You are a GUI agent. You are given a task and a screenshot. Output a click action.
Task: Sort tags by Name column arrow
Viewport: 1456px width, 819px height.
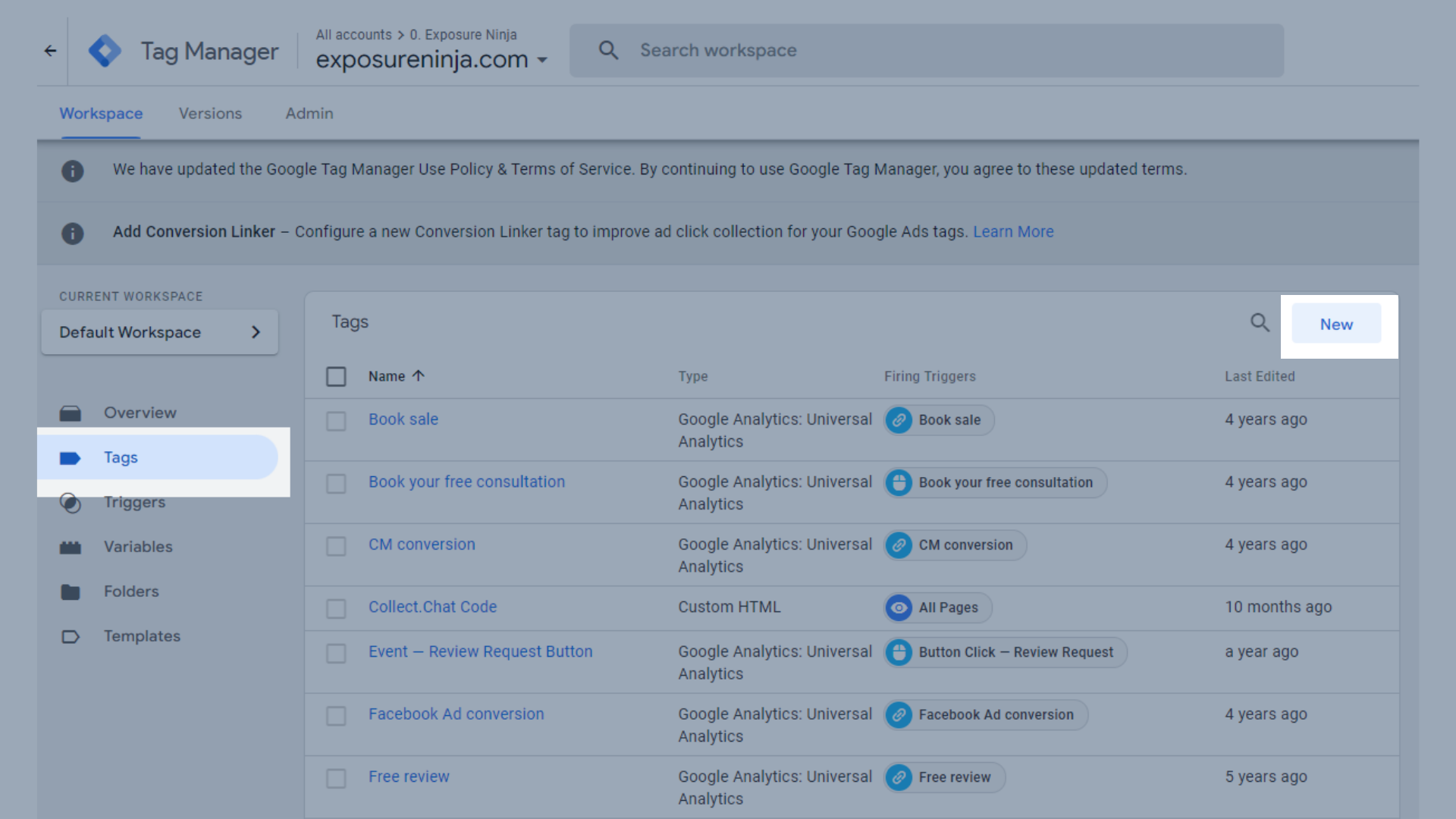coord(419,376)
